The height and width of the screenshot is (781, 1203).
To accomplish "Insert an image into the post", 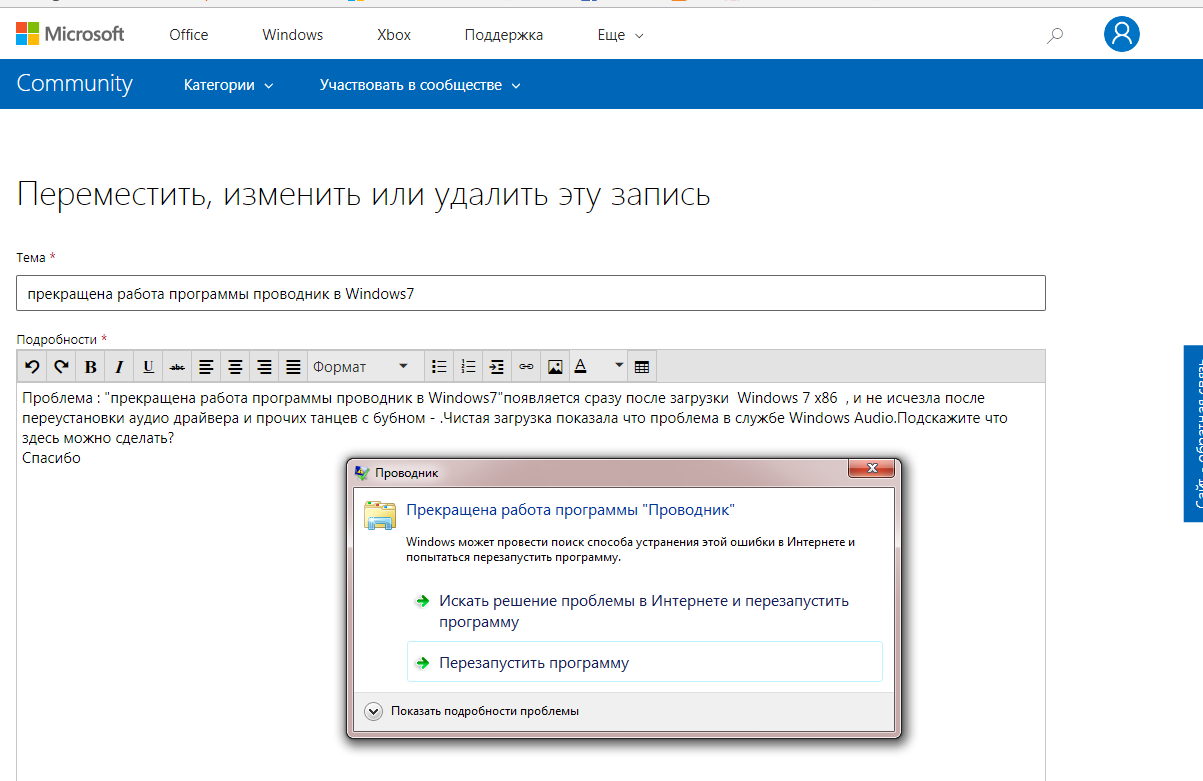I will 555,366.
